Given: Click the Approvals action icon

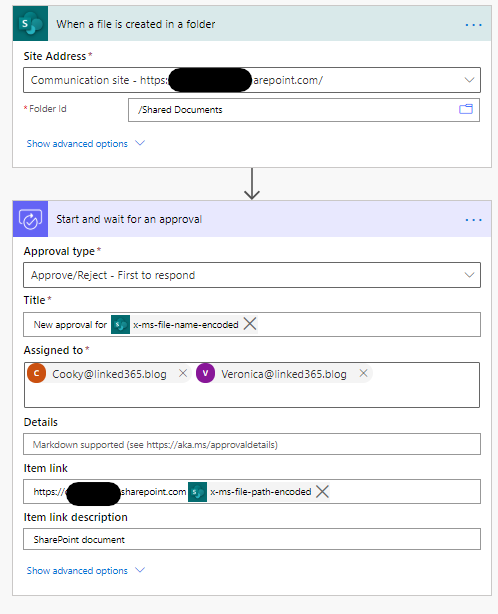Looking at the screenshot, I should pos(31,219).
